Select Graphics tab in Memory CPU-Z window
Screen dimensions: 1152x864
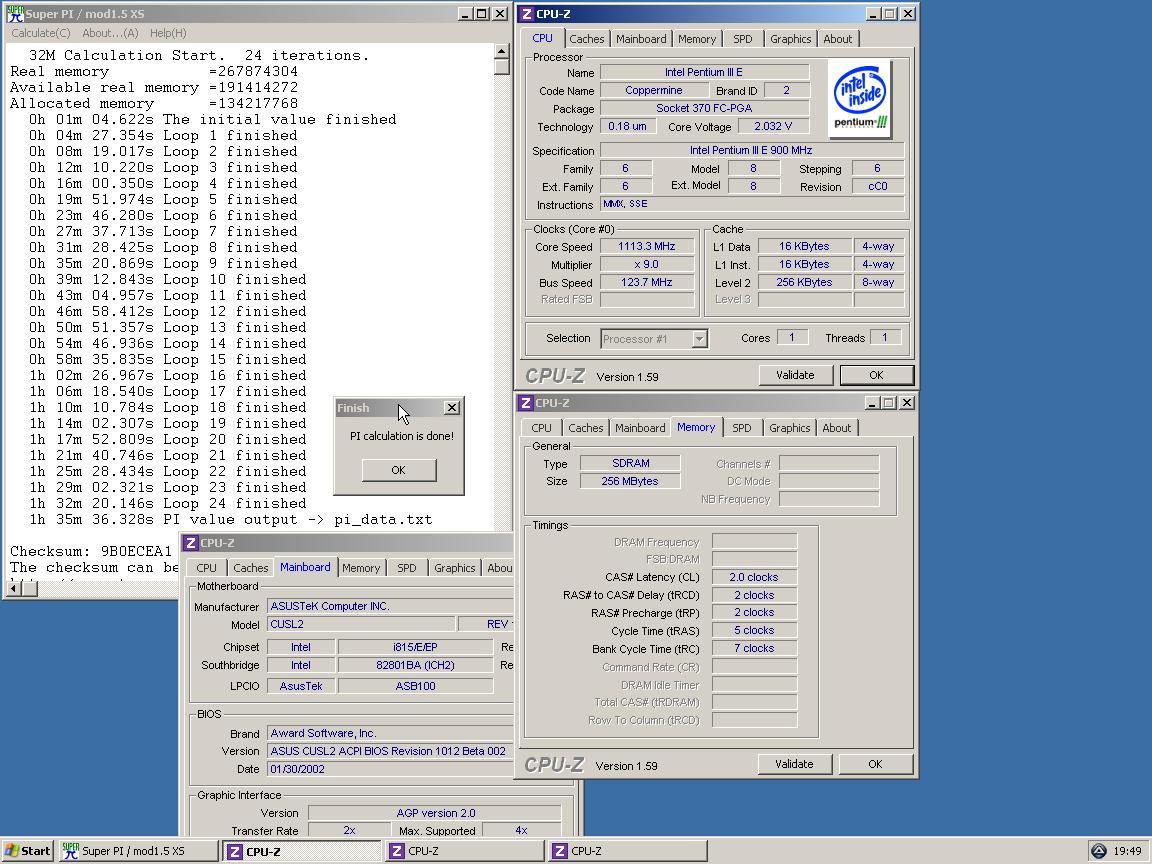[x=790, y=428]
